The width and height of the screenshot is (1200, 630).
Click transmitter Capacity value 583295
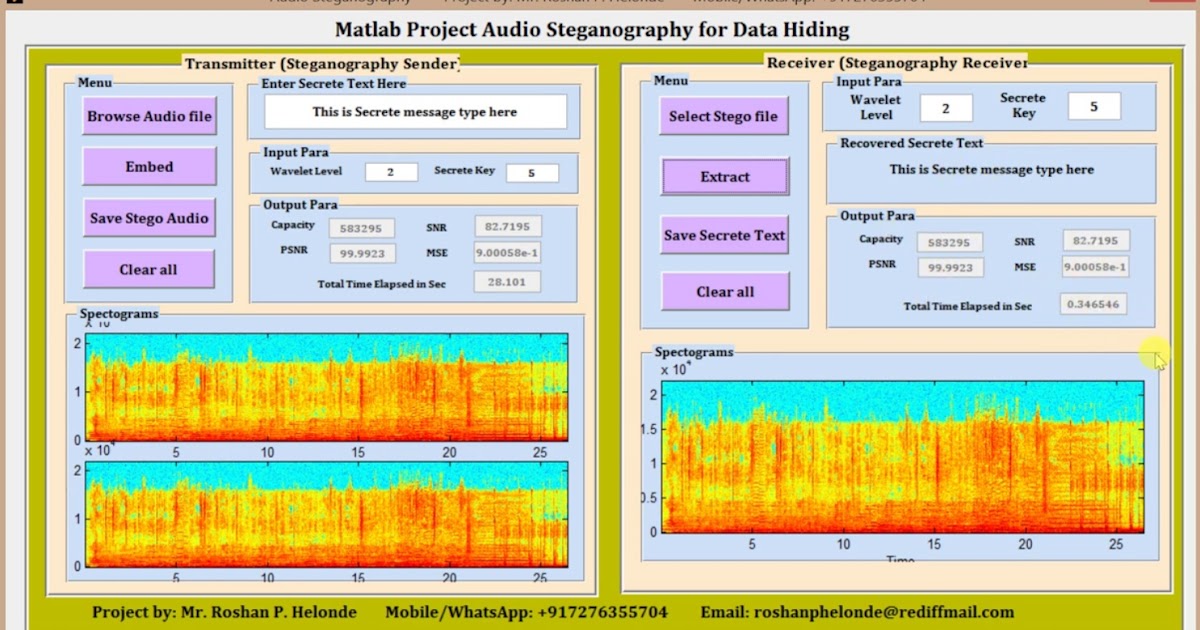(361, 228)
